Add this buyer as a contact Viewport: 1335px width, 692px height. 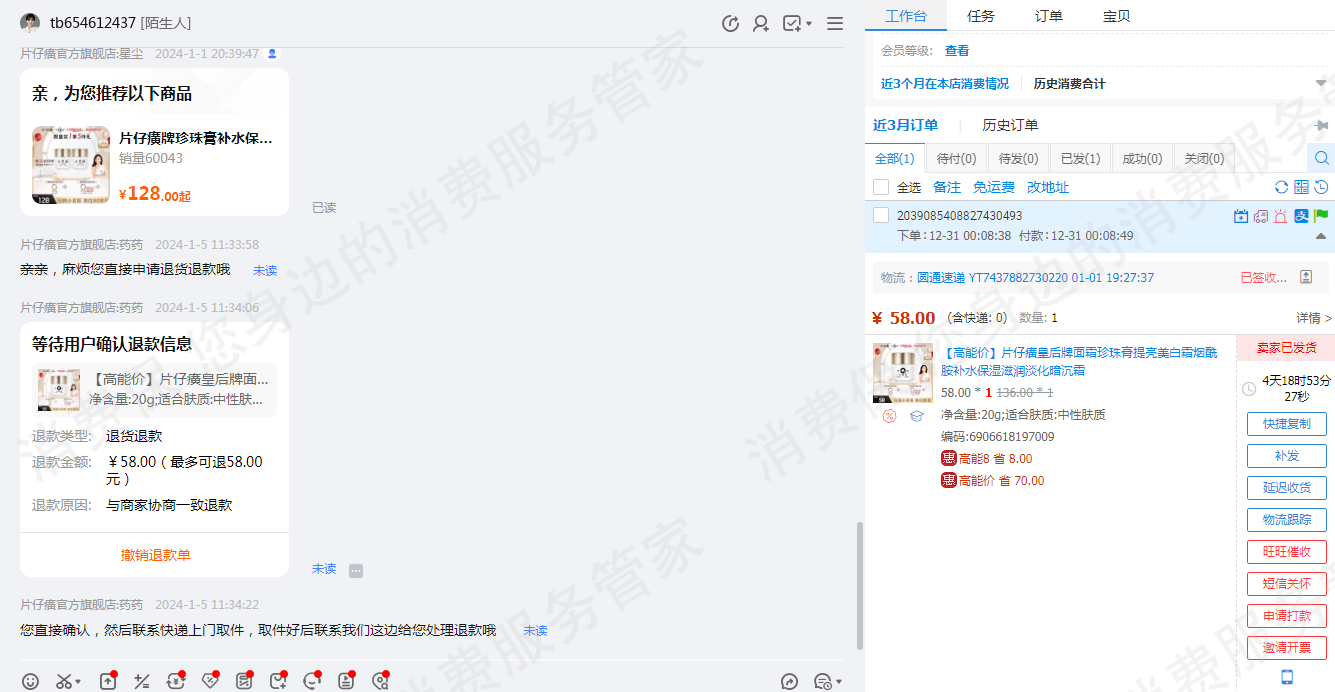coord(761,23)
